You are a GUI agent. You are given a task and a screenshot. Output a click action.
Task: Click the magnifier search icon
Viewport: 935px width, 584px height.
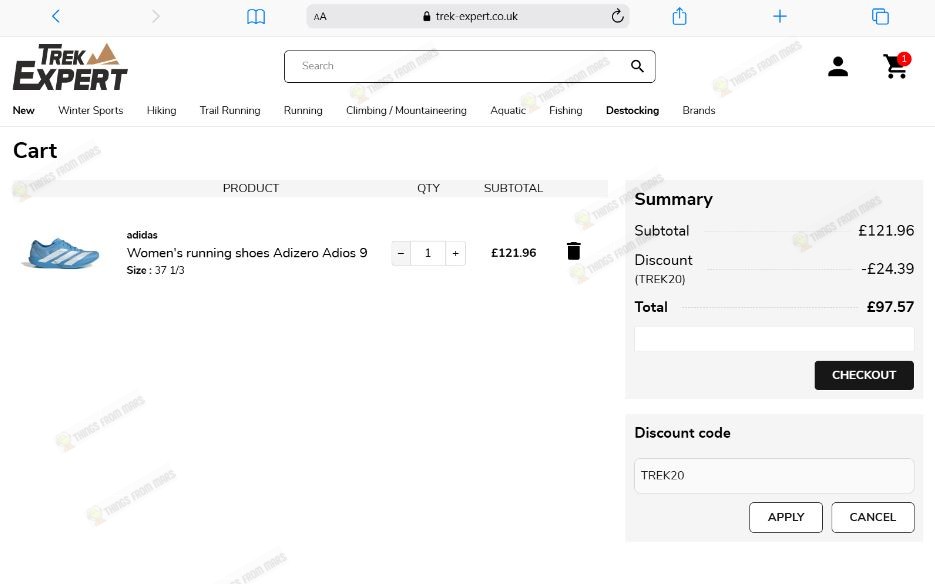click(x=637, y=66)
